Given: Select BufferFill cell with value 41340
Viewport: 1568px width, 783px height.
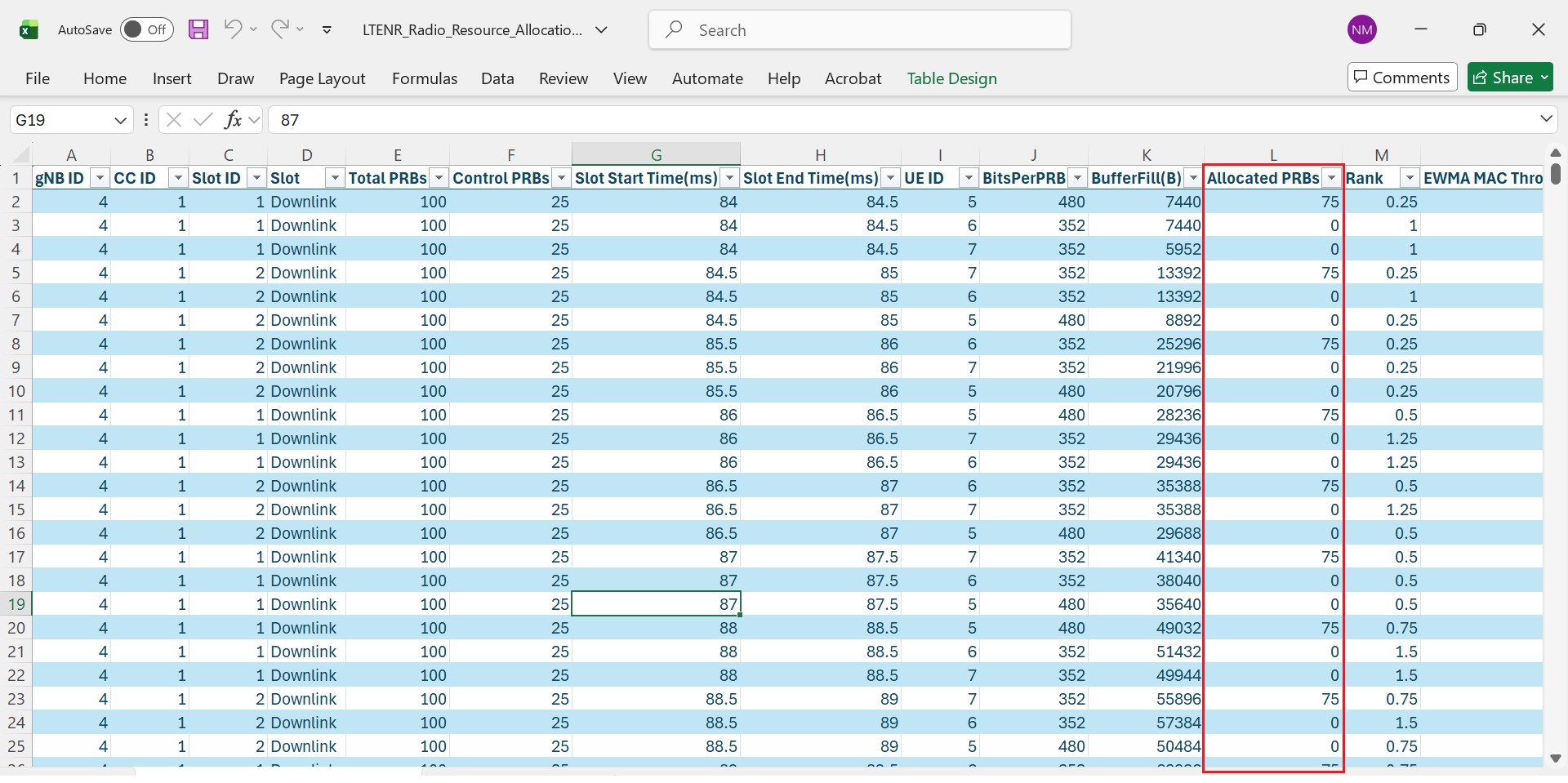Looking at the screenshot, I should click(1147, 557).
